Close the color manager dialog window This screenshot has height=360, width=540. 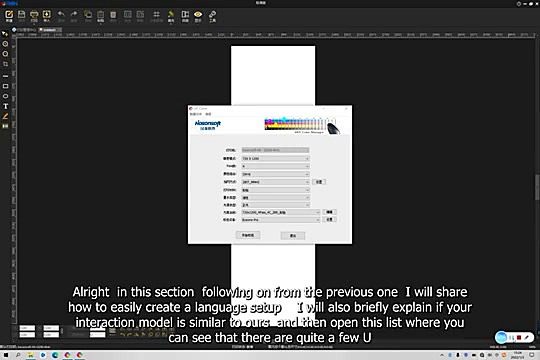(x=346, y=109)
